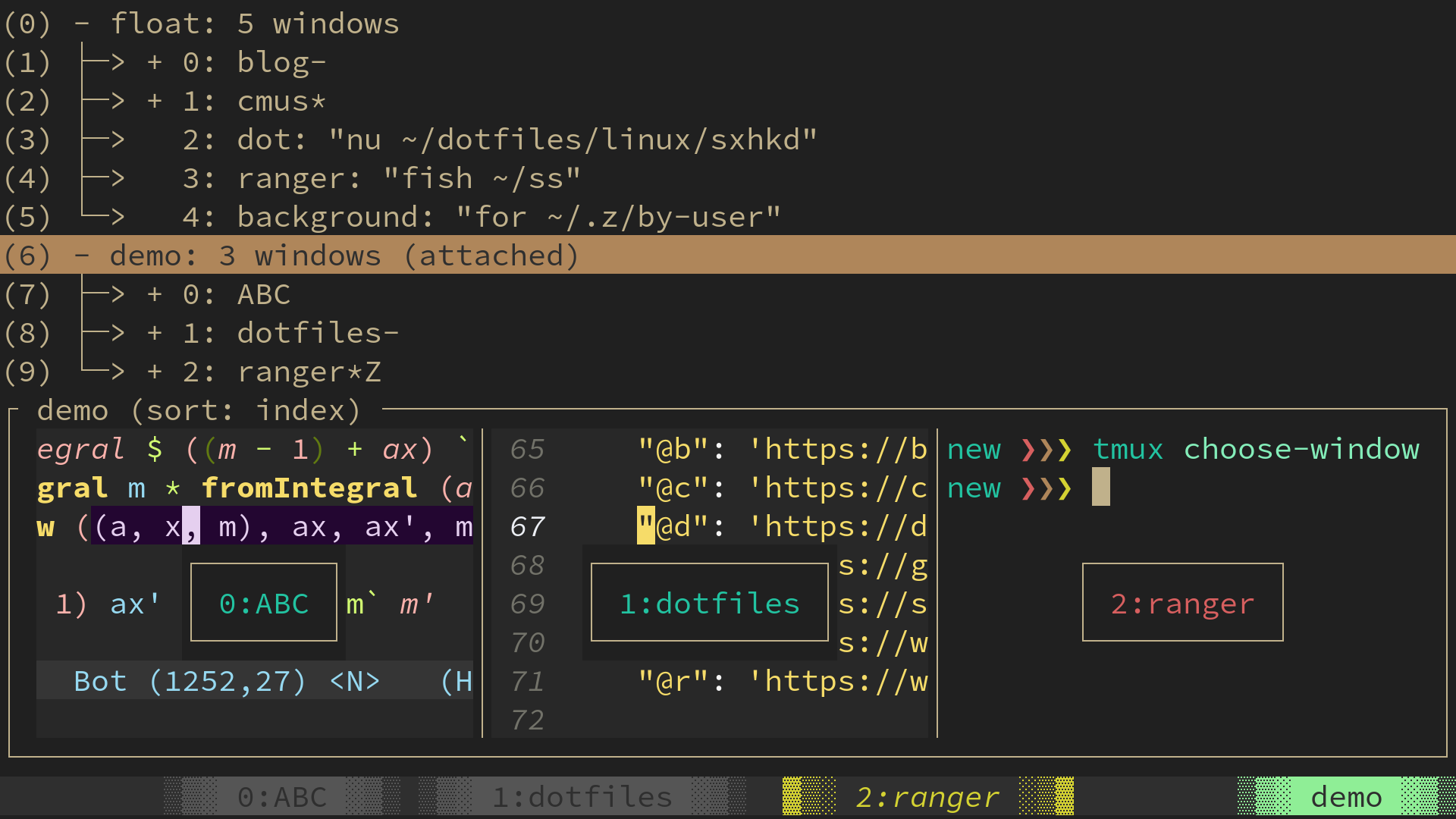Expand the plus sign beside 1: dotfiles-
Viewport: 1456px width, 819px height.
coord(155,333)
